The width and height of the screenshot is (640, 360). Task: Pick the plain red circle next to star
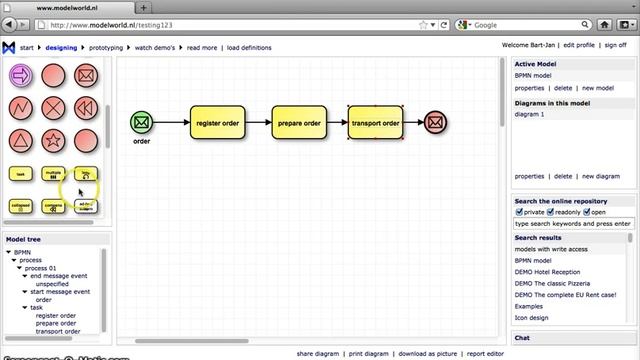click(86, 141)
